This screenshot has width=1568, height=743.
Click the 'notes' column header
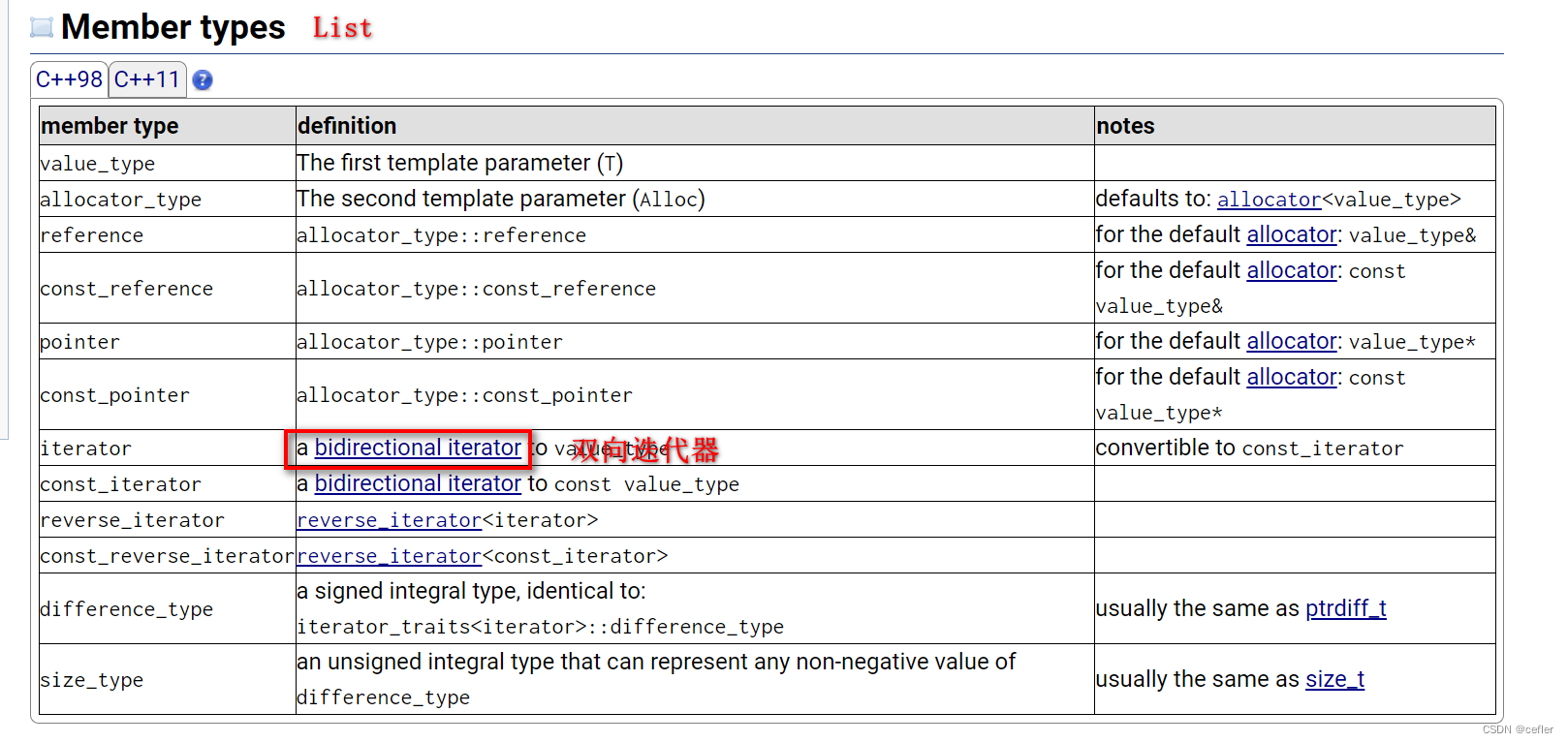point(1295,126)
